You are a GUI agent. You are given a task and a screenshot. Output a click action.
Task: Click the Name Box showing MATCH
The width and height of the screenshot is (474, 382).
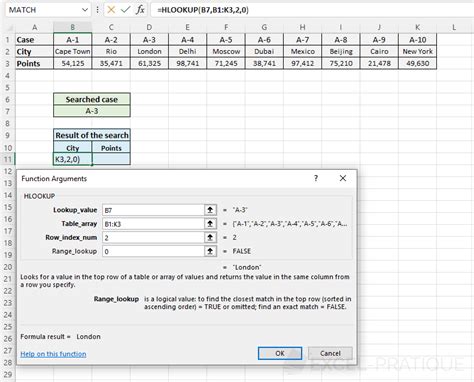tap(43, 10)
